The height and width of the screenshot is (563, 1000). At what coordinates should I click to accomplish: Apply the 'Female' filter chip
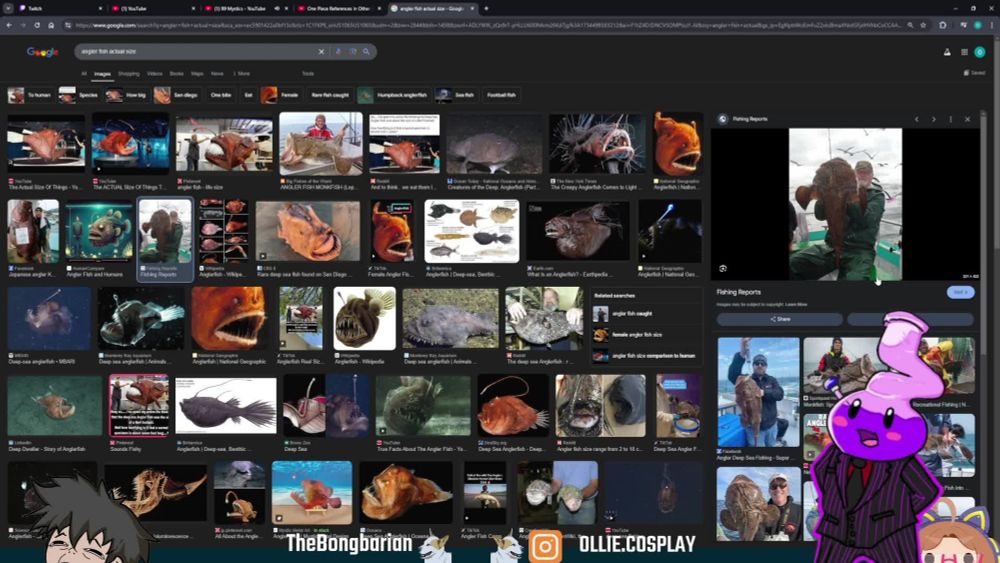[281, 95]
